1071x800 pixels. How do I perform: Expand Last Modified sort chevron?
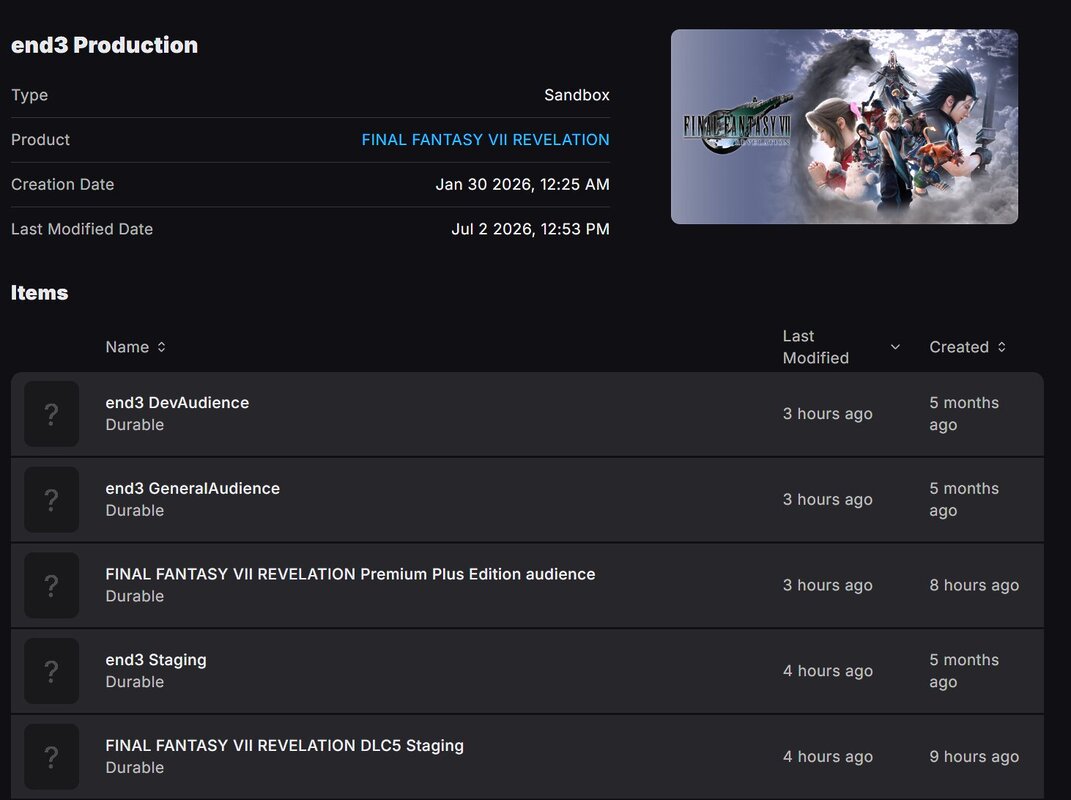tap(895, 347)
